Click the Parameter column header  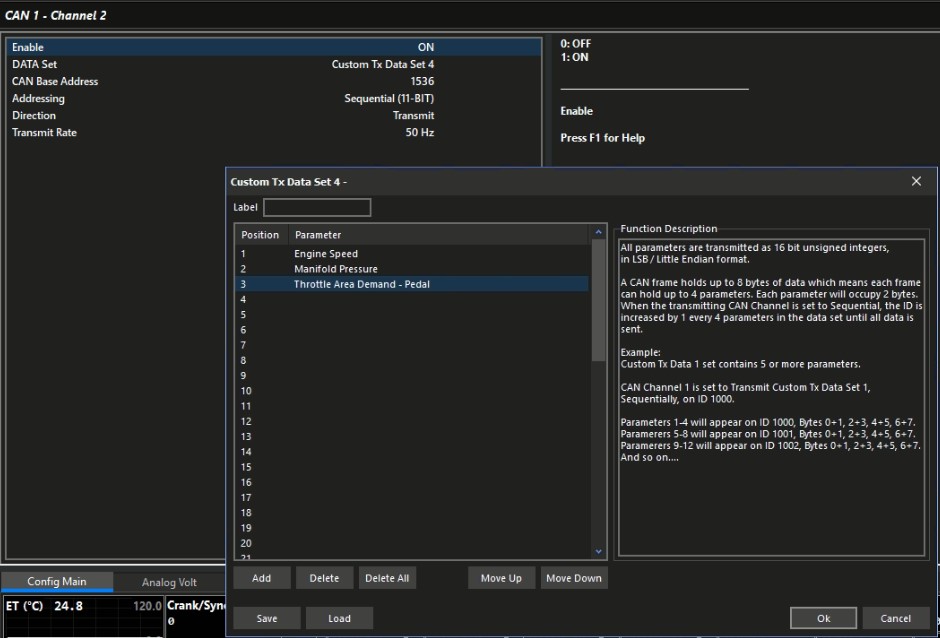click(439, 234)
